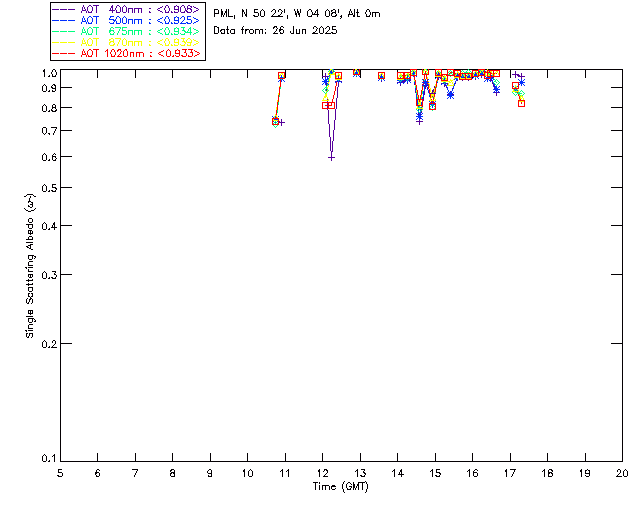Click x-axis tick label 12
This screenshot has width=640, height=512.
point(322,473)
